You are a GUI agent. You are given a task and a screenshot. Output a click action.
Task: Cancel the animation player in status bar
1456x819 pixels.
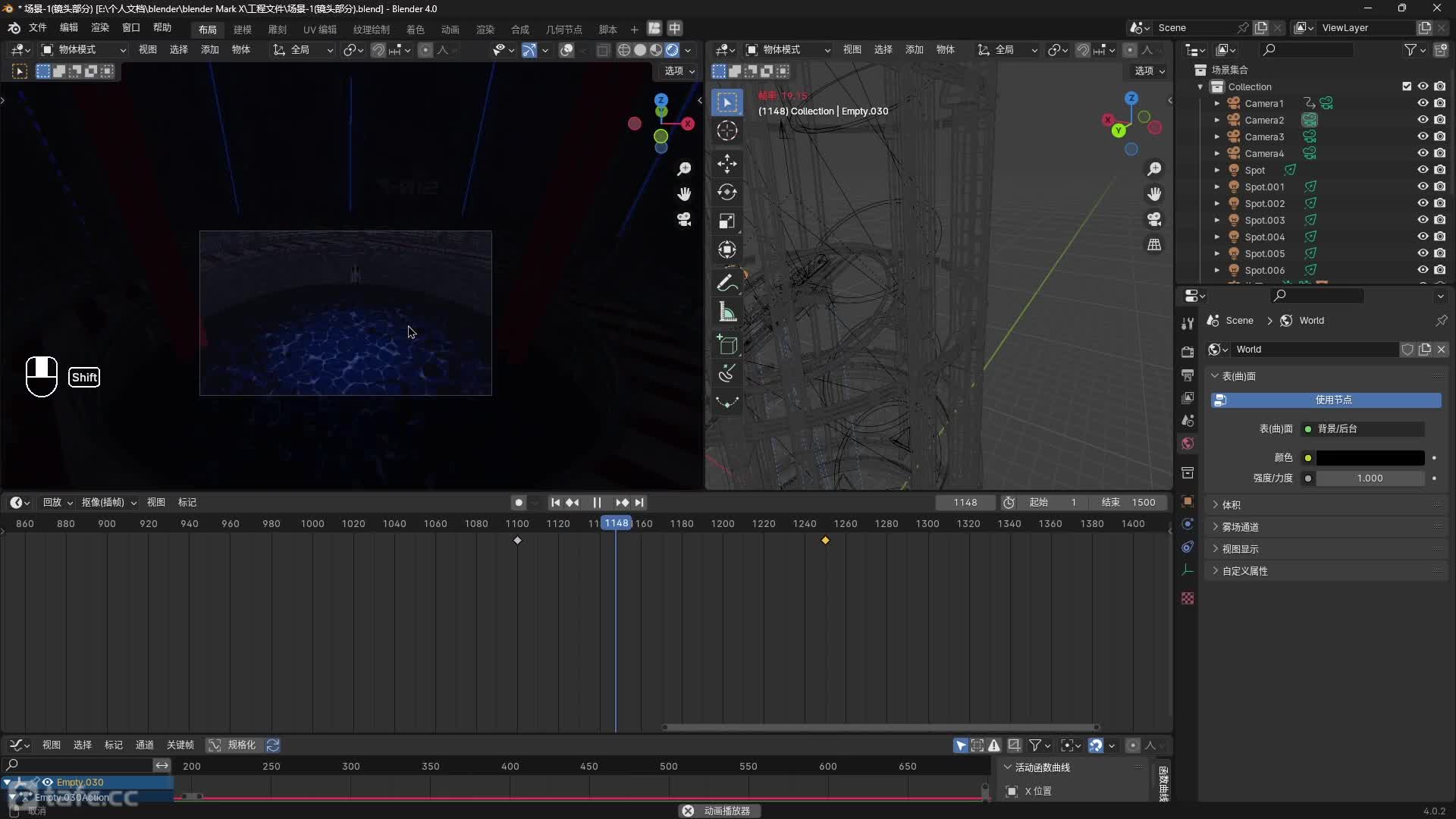[688, 811]
